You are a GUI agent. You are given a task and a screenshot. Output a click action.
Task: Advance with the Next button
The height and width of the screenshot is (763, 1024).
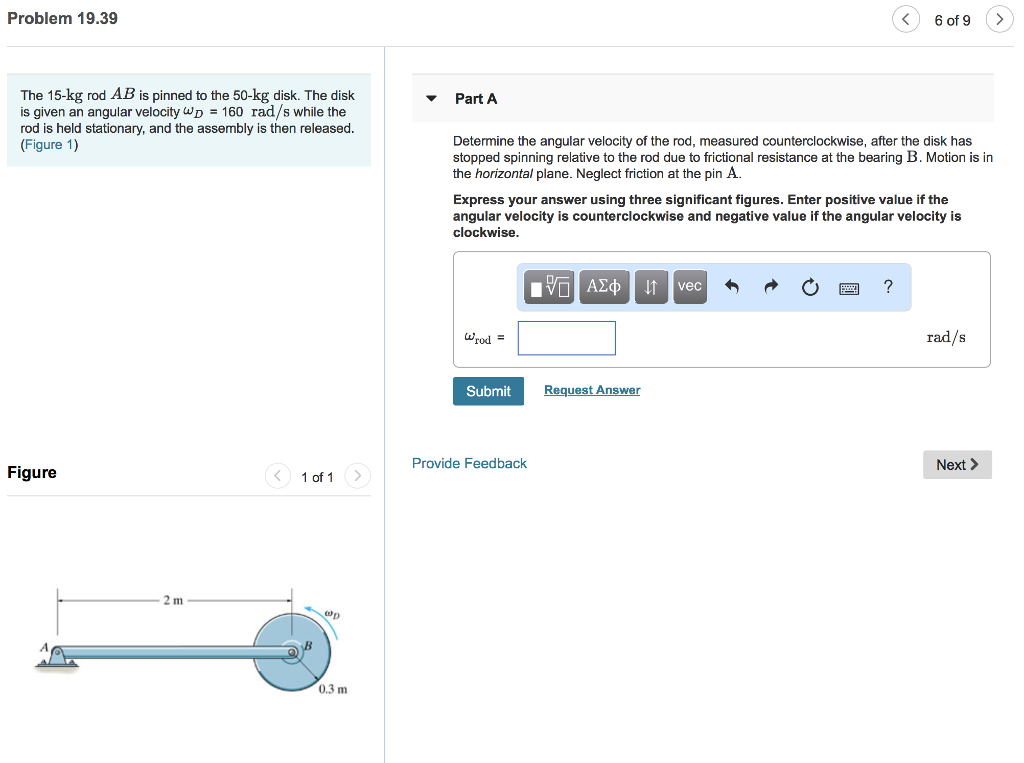pos(957,464)
